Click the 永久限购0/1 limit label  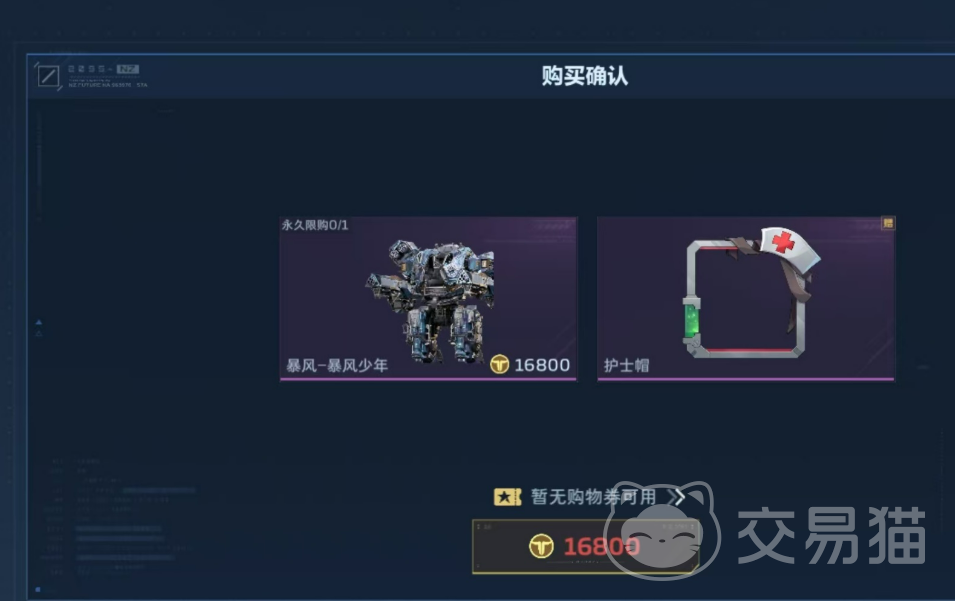click(x=315, y=225)
